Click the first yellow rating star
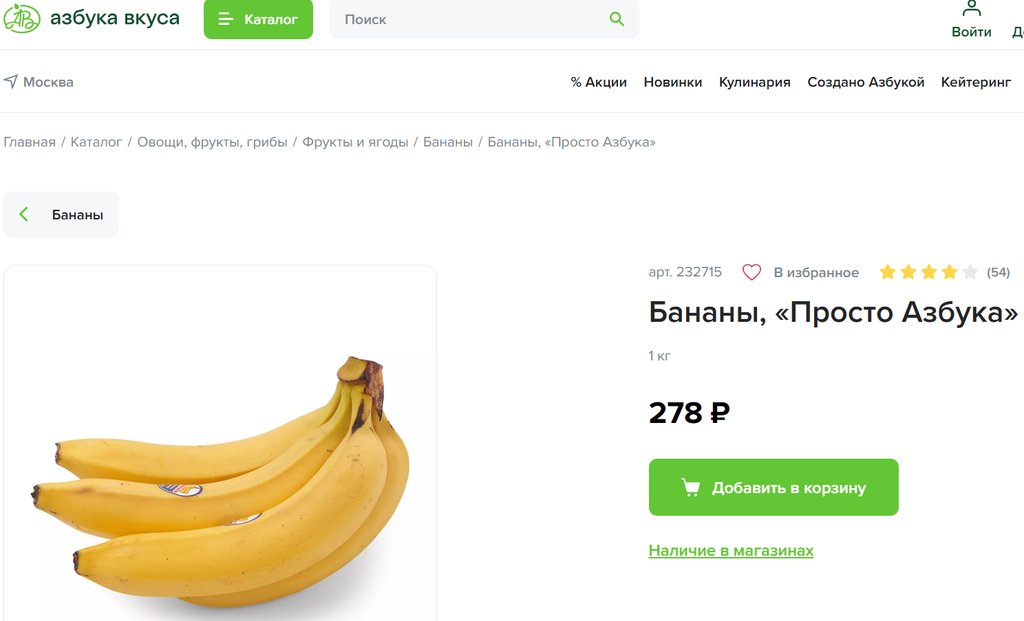This screenshot has width=1024, height=621. click(x=888, y=272)
